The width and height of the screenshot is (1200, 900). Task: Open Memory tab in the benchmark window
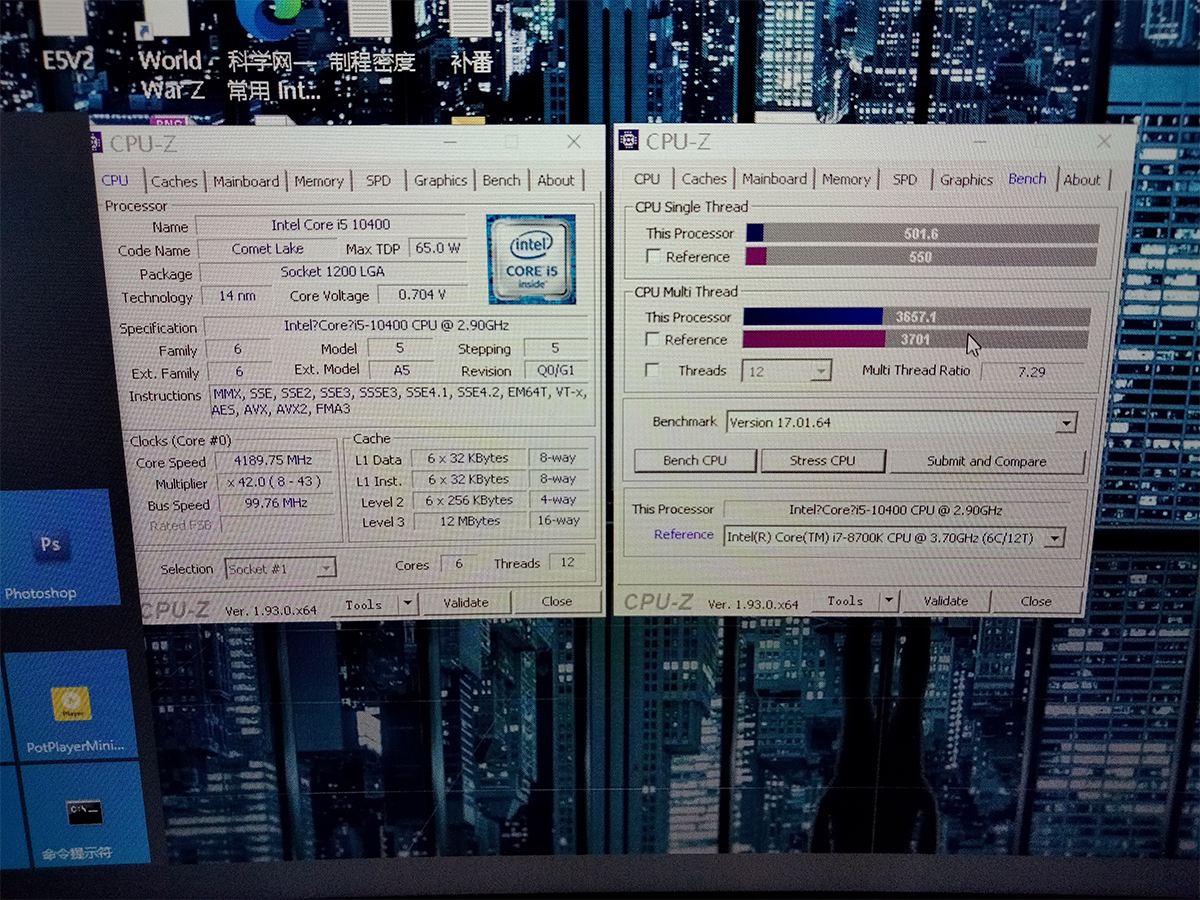846,179
